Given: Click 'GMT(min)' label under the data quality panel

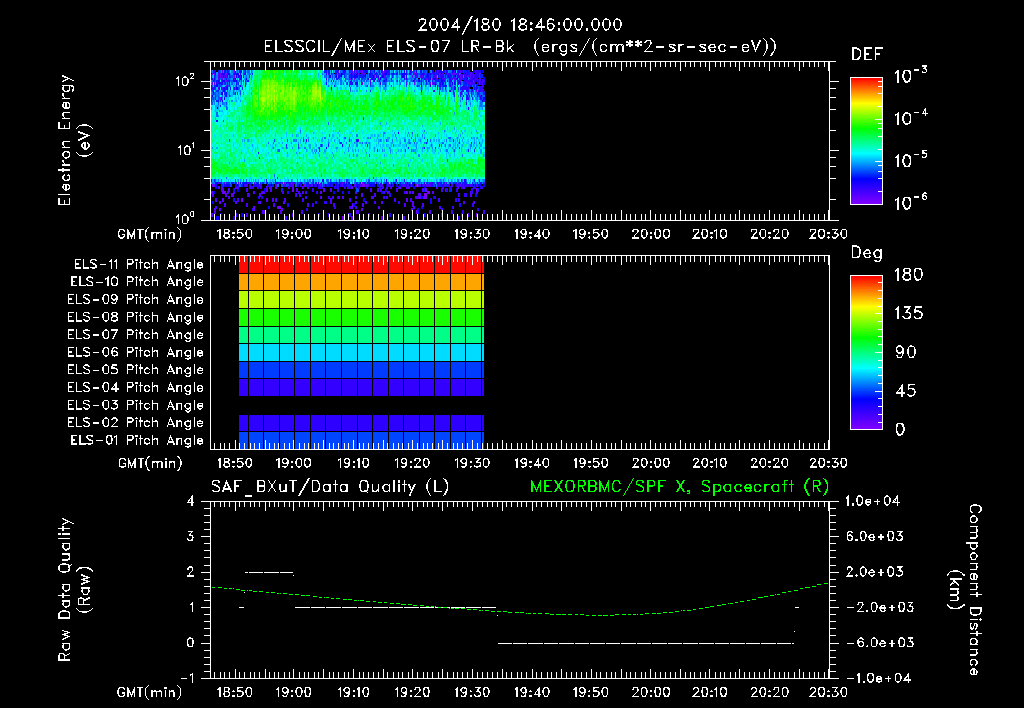Looking at the screenshot, I should pyautogui.click(x=150, y=692).
